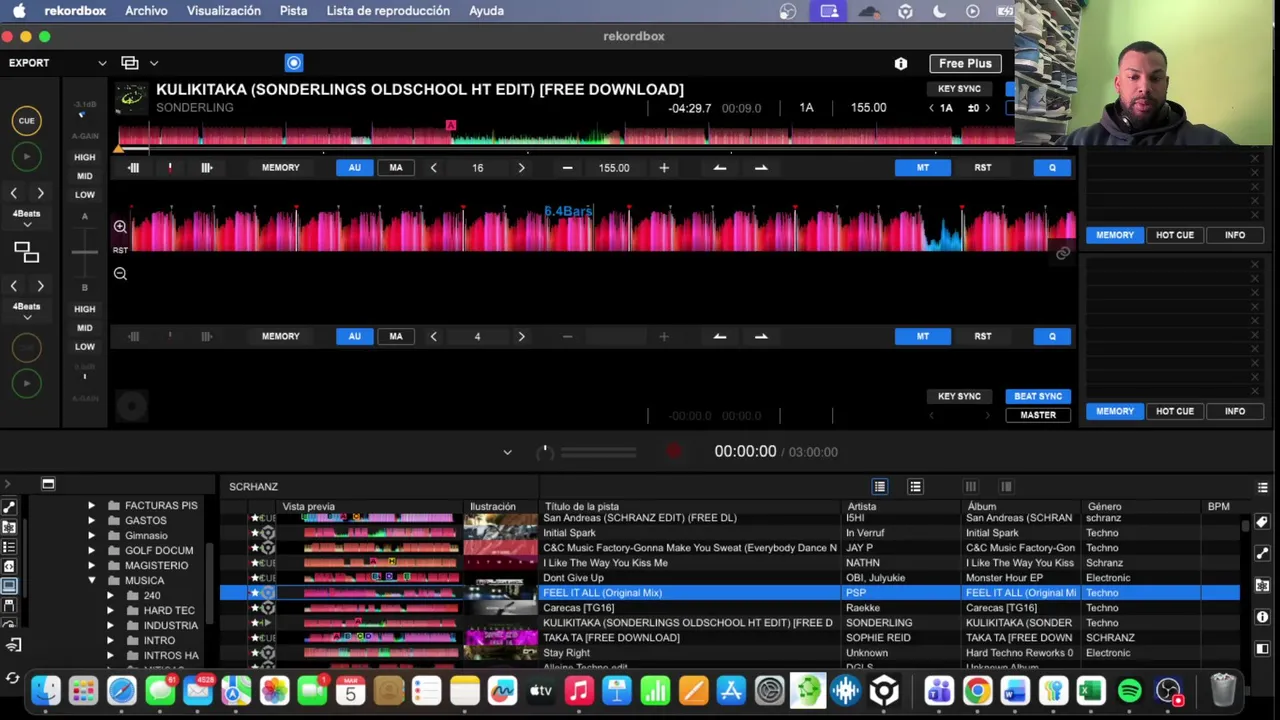Open deck 2 4Beats dropdown
Image resolution: width=1280 pixels, height=720 pixels.
pos(27,311)
